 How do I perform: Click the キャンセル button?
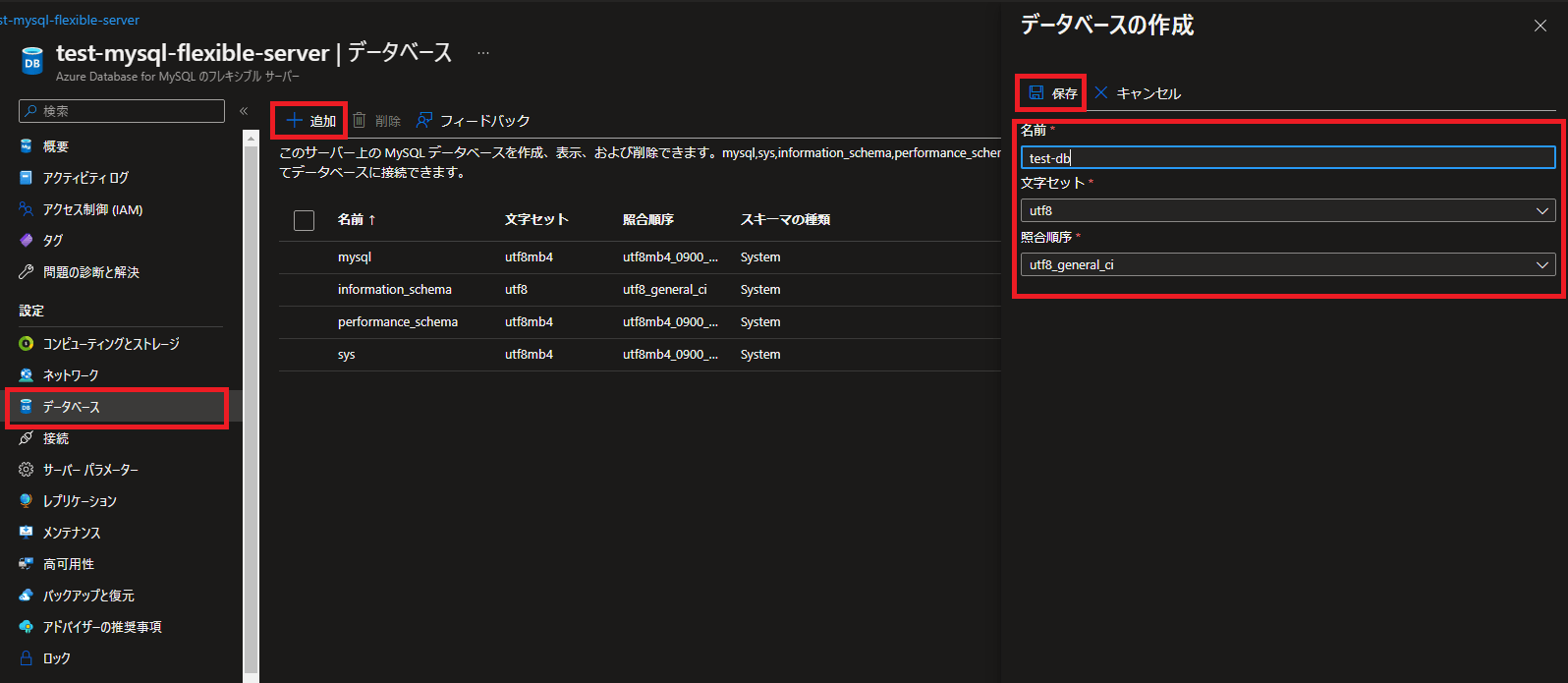pos(1138,93)
